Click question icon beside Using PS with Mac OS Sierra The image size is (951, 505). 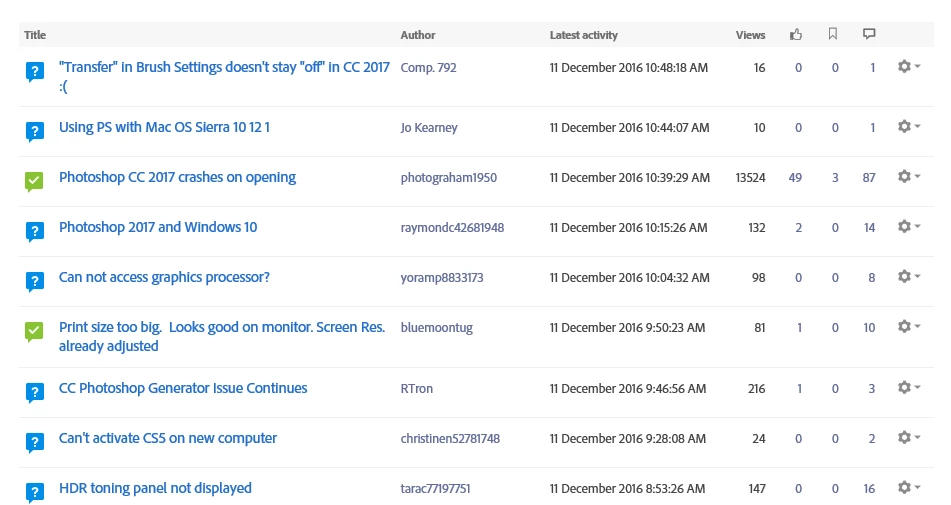point(35,132)
